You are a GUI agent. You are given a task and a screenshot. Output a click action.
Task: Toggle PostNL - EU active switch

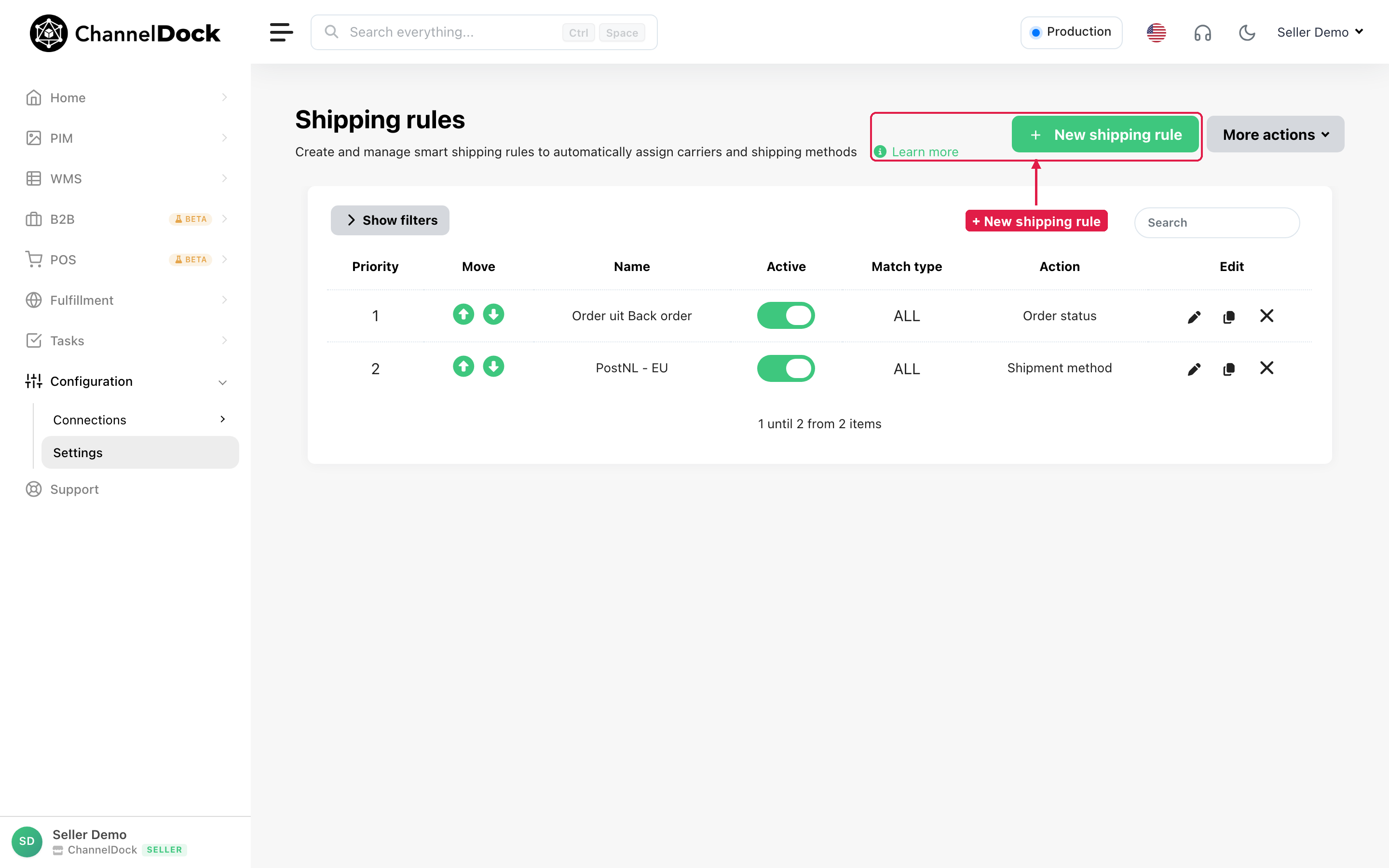click(786, 368)
